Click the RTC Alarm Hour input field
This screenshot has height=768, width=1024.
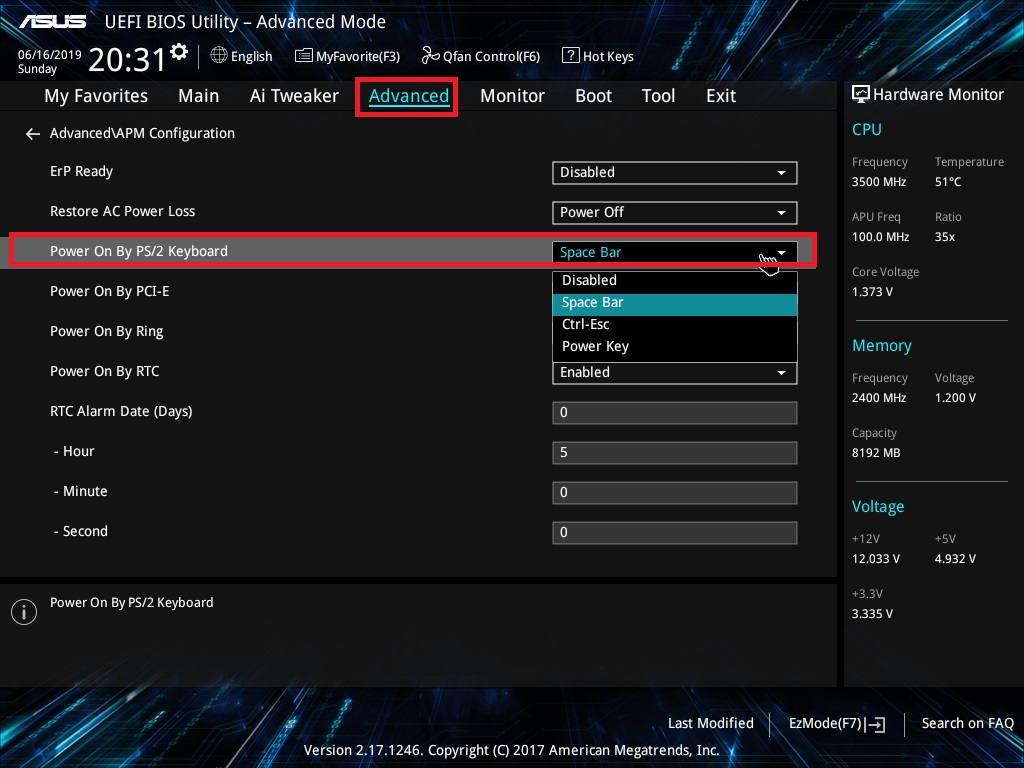pyautogui.click(x=674, y=452)
